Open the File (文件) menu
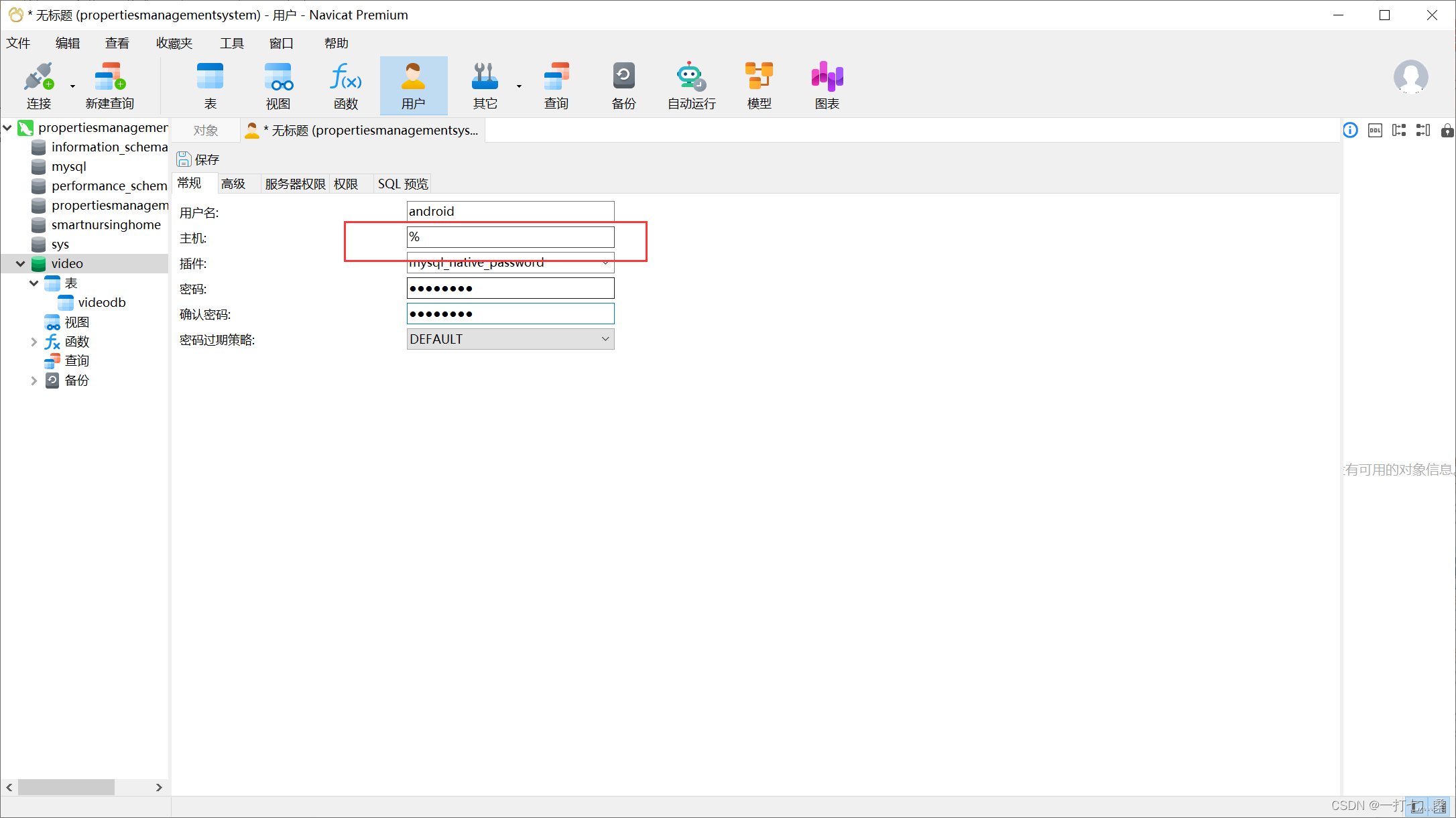The height and width of the screenshot is (818, 1456). (18, 44)
